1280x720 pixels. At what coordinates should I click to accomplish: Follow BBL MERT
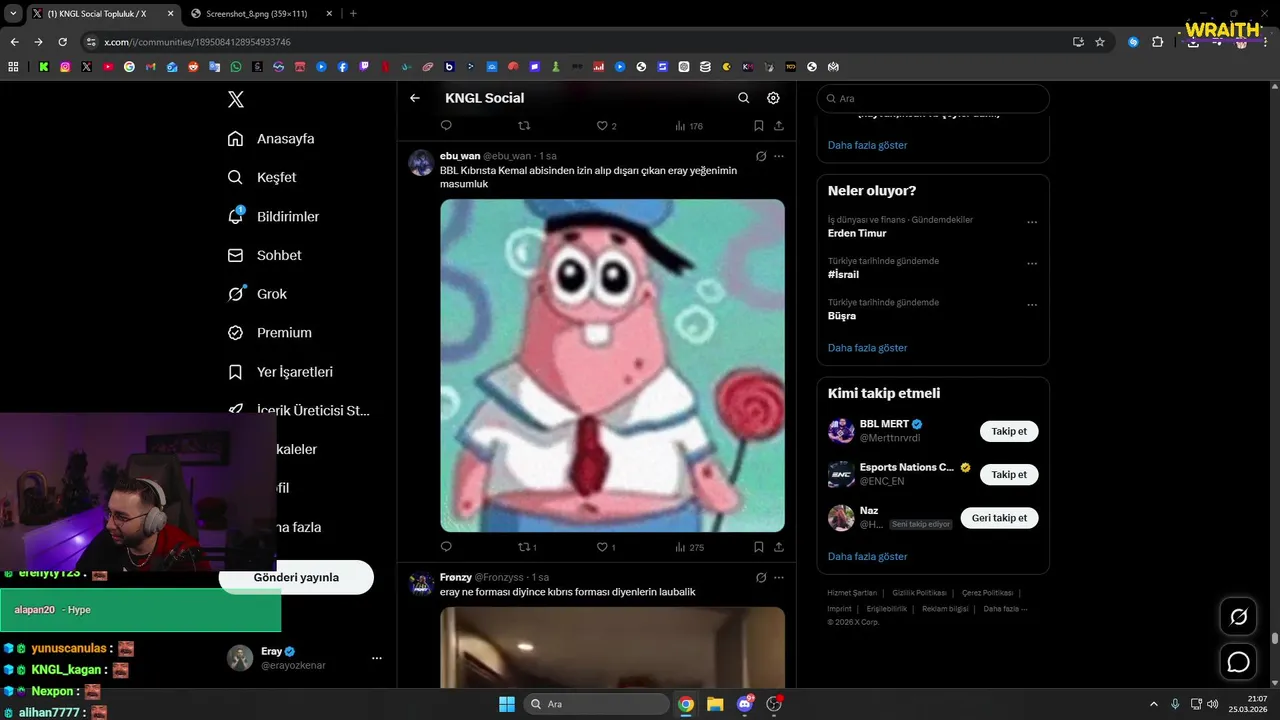[x=1009, y=431]
